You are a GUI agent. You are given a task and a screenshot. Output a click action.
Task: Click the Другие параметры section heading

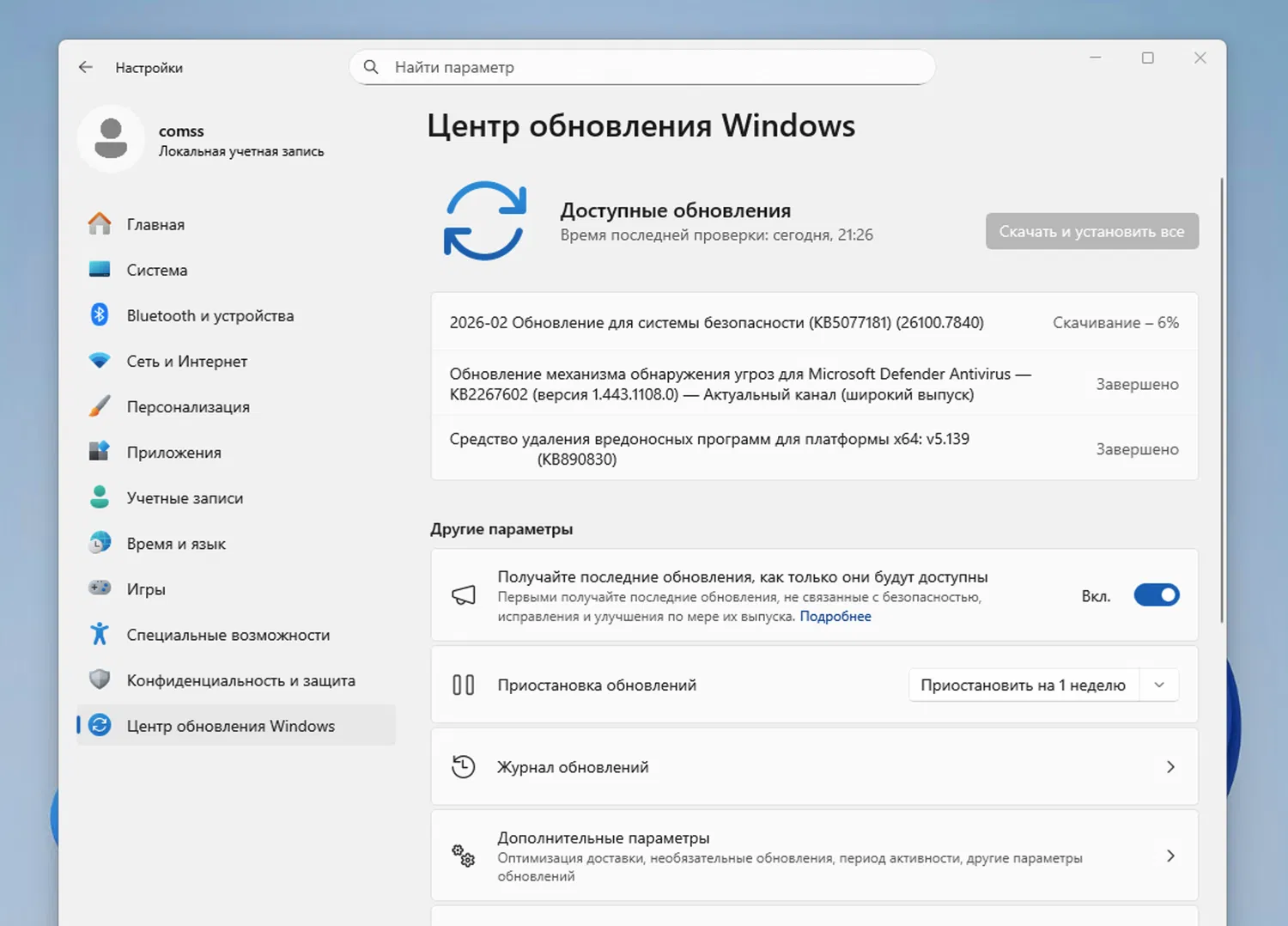point(501,529)
